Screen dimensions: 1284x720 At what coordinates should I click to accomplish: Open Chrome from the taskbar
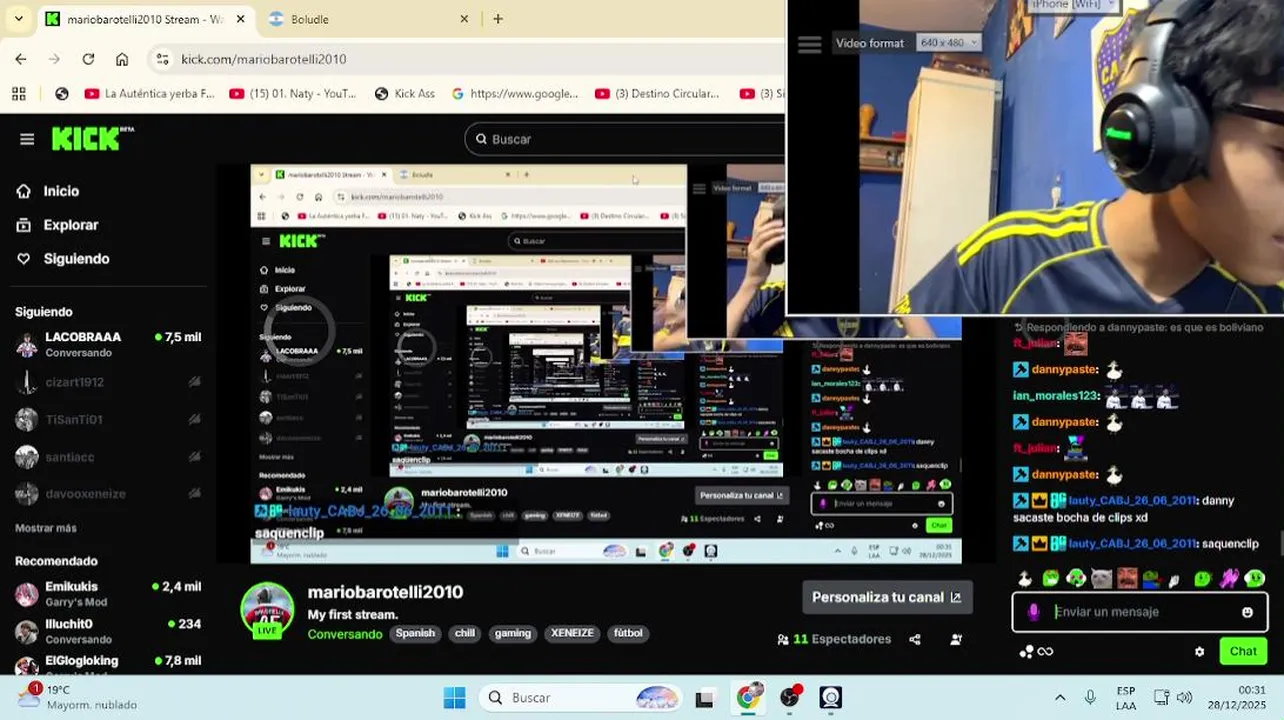pyautogui.click(x=748, y=698)
